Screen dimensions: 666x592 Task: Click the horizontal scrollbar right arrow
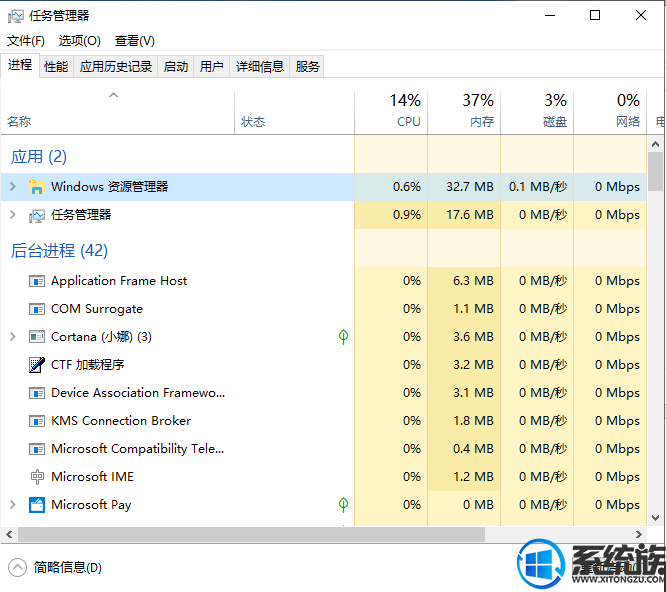tap(638, 534)
